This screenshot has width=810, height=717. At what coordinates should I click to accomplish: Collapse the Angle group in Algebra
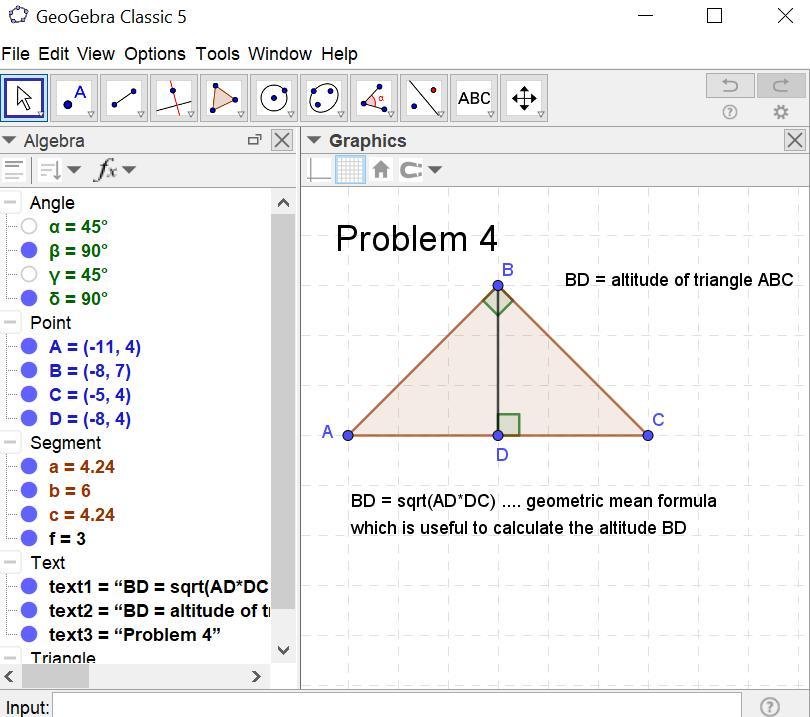point(10,203)
